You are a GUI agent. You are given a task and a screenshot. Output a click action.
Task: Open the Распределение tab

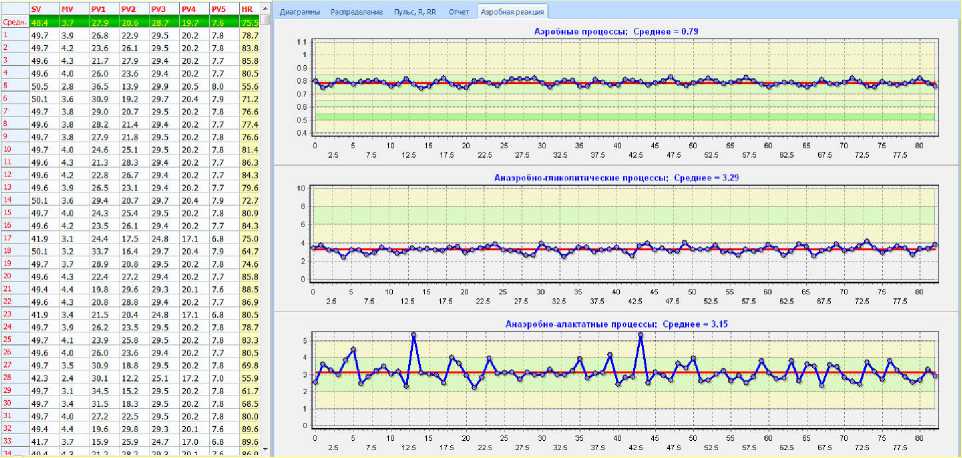pyautogui.click(x=356, y=12)
